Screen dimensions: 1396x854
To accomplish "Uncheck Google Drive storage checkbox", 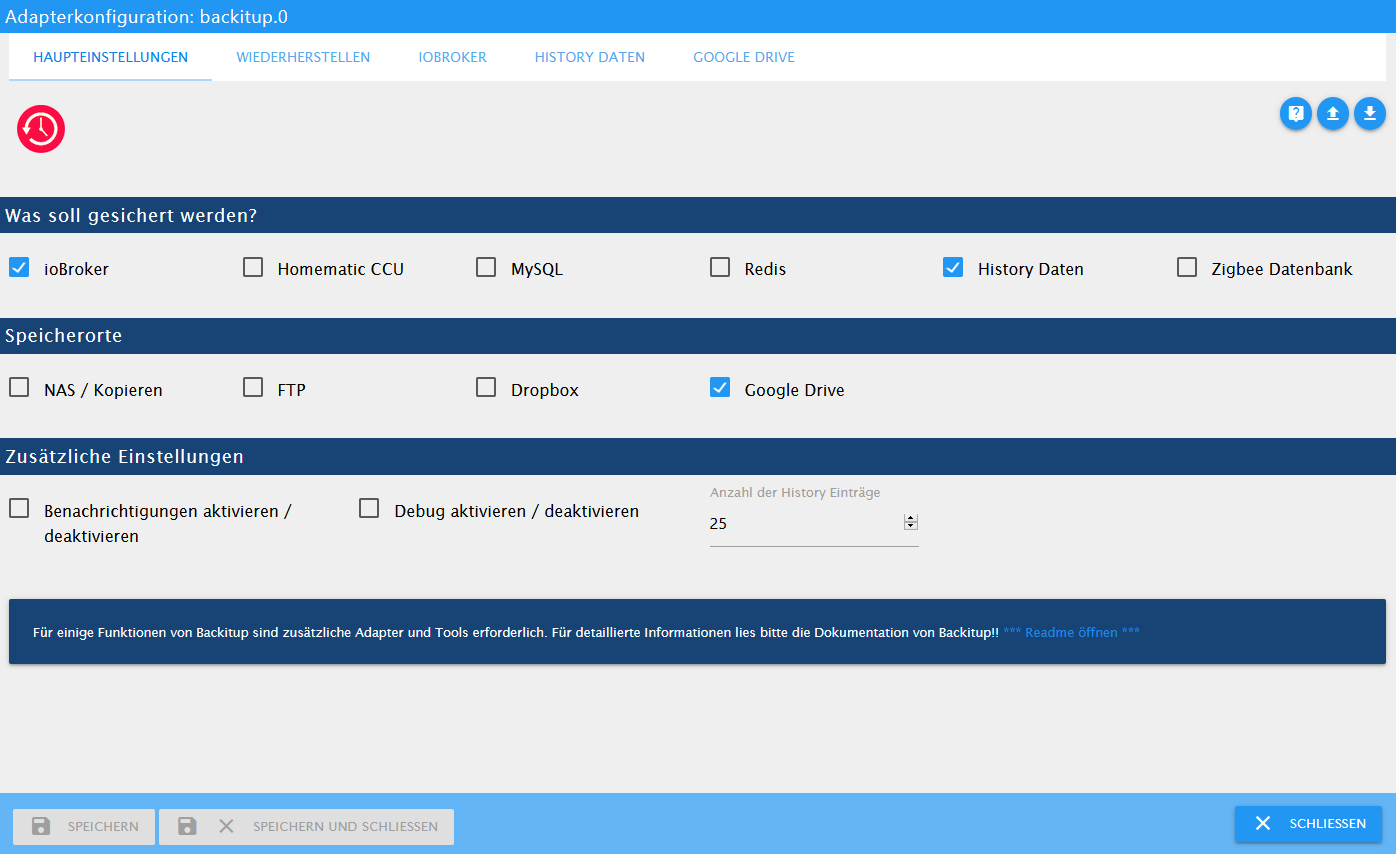I will (x=720, y=387).
